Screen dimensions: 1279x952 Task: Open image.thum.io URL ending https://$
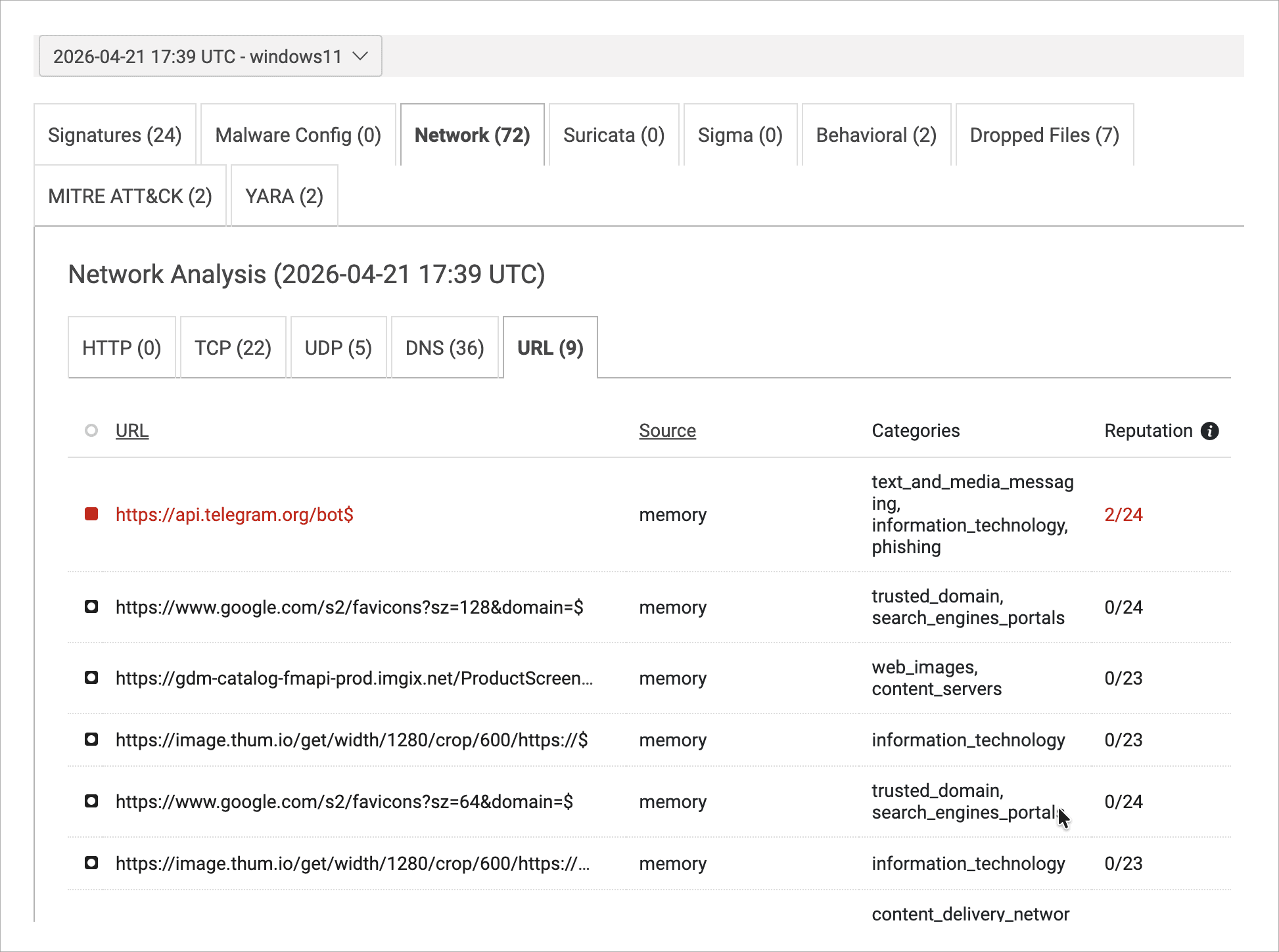352,740
